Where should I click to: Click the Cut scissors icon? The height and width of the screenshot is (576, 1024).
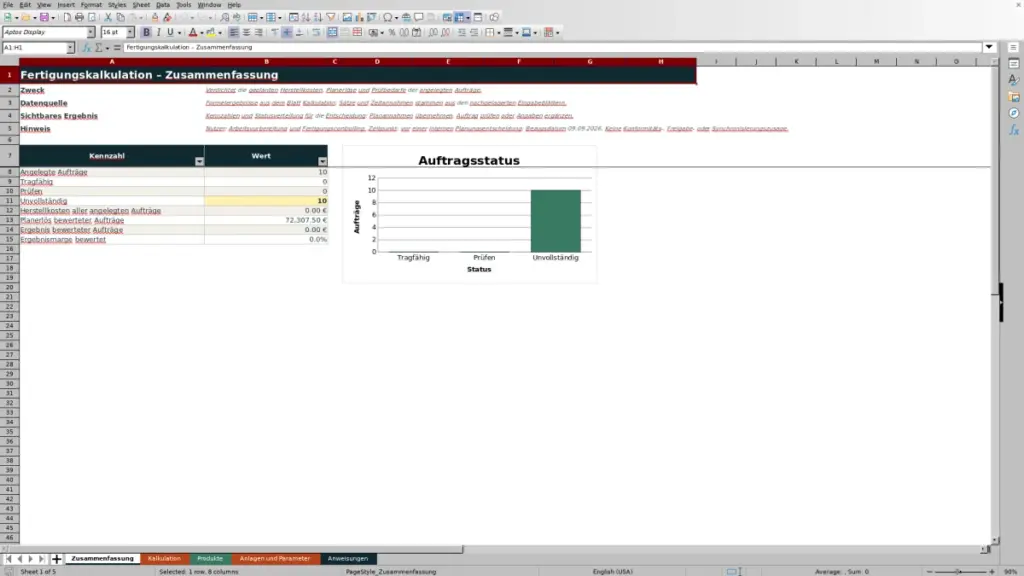[108, 18]
